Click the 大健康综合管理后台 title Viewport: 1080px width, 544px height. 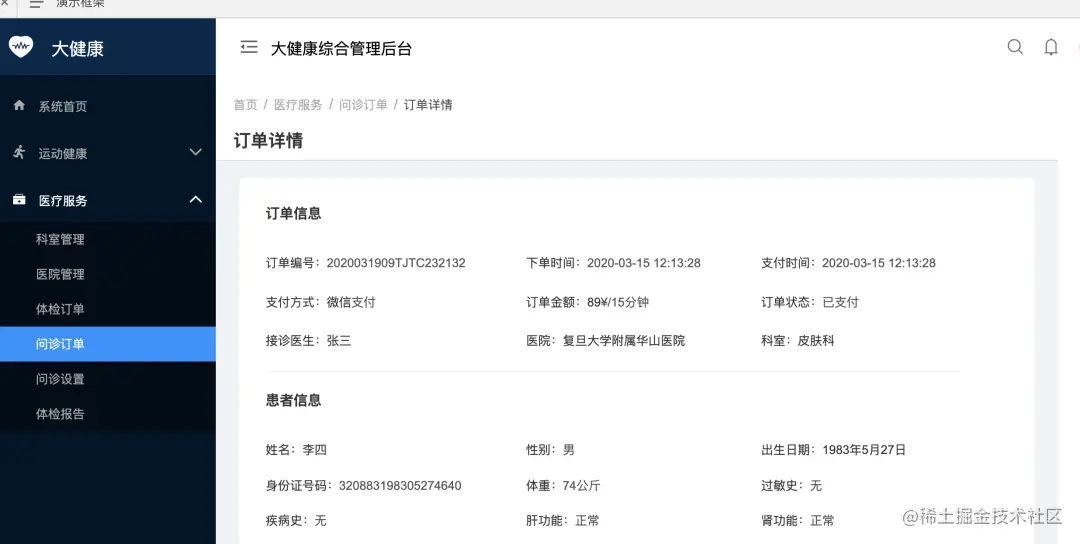341,48
